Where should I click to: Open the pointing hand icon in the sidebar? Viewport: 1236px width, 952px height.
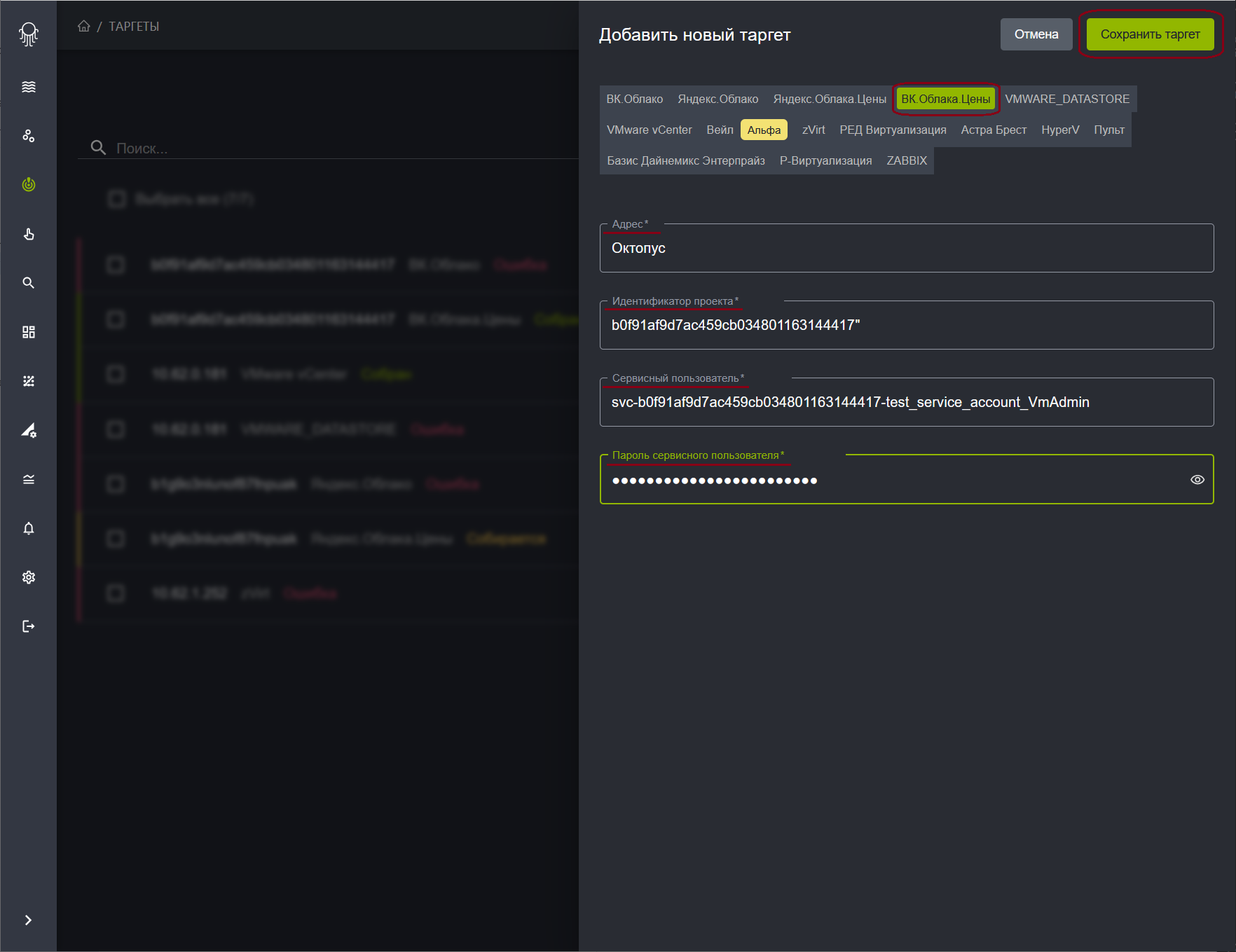pos(29,234)
